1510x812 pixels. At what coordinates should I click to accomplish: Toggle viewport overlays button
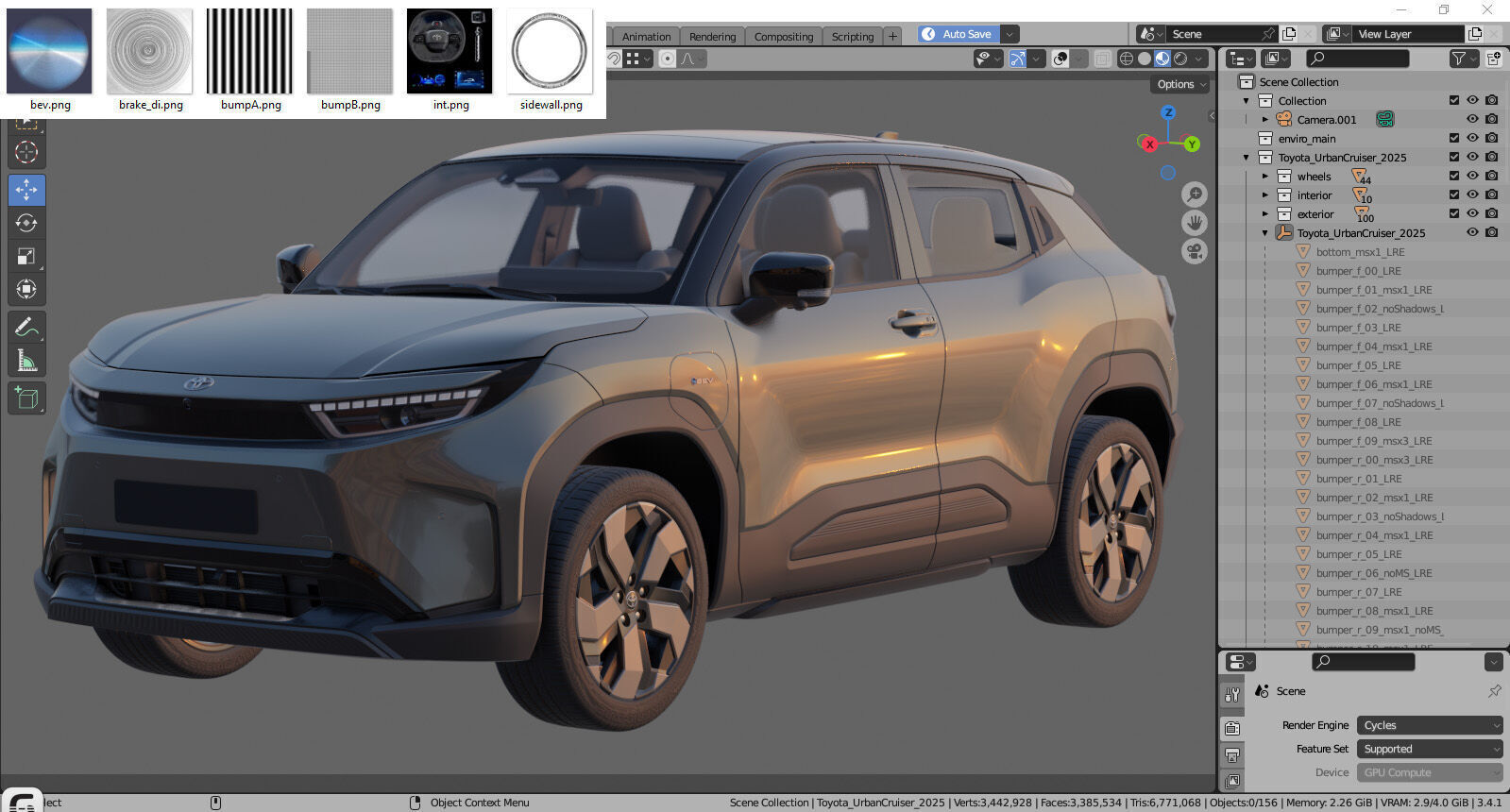1060,59
